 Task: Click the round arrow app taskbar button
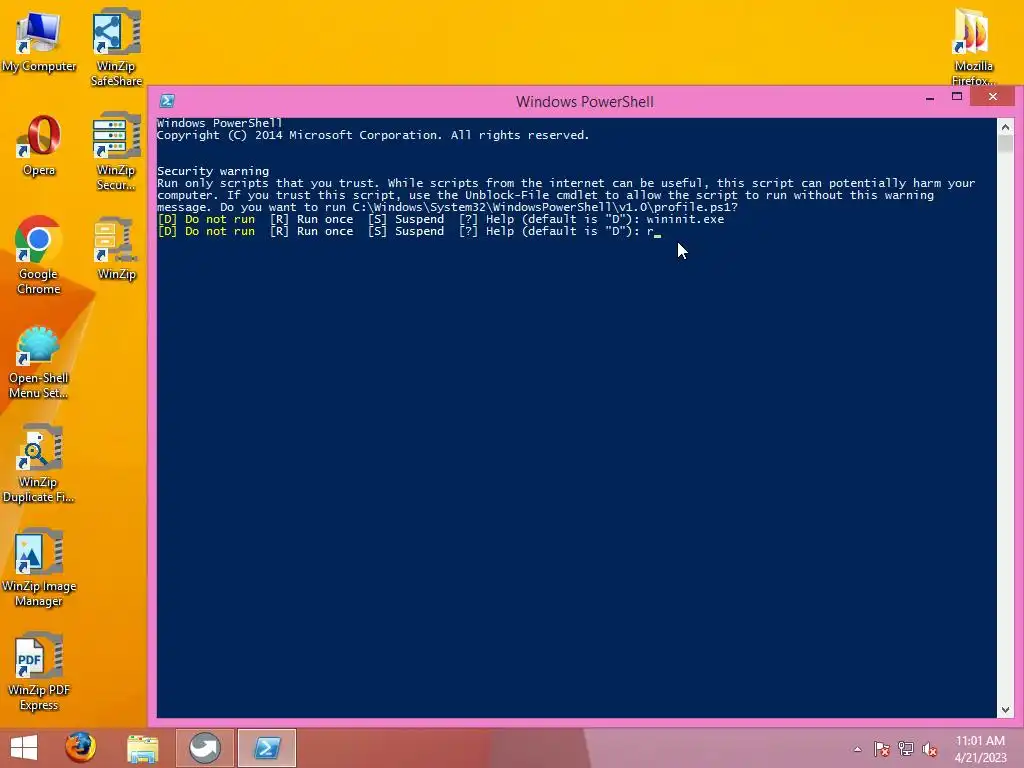coord(204,748)
